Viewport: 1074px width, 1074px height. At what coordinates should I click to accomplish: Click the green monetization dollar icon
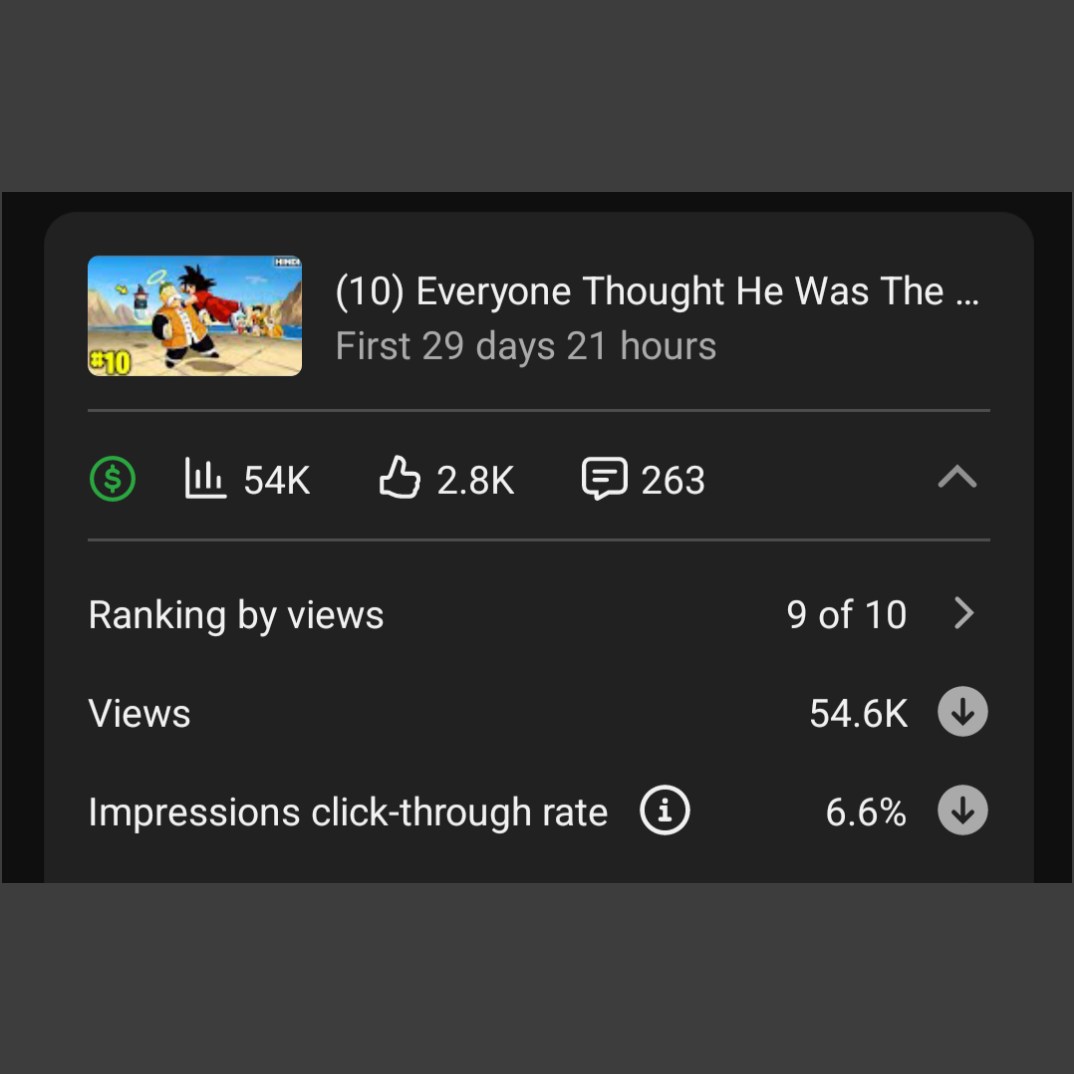112,479
